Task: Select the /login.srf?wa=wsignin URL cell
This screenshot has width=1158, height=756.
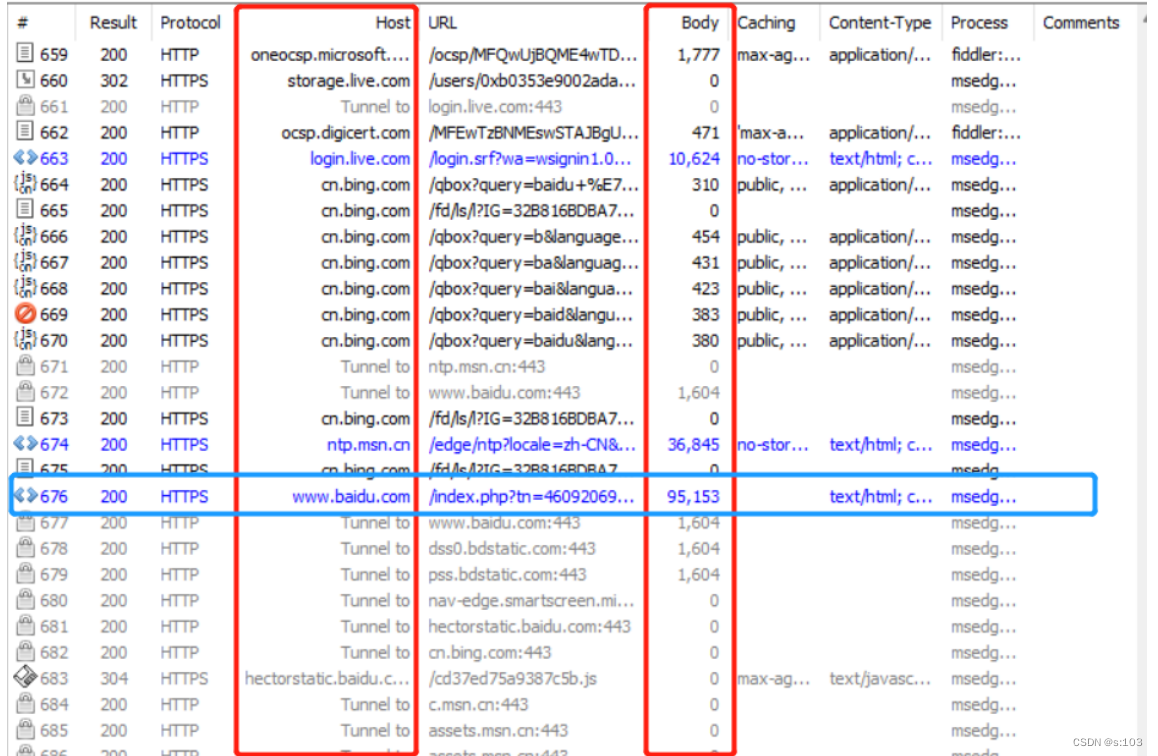Action: (x=530, y=159)
